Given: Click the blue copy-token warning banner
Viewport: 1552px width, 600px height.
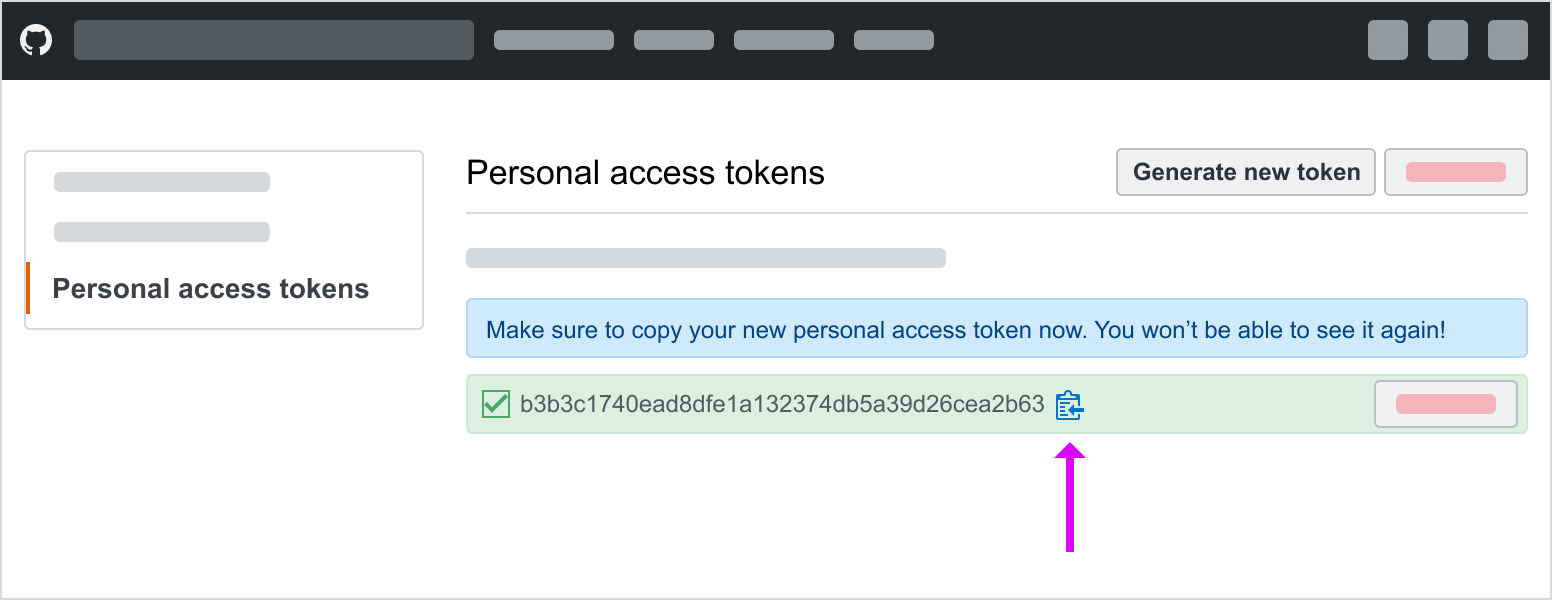Looking at the screenshot, I should pyautogui.click(x=997, y=328).
